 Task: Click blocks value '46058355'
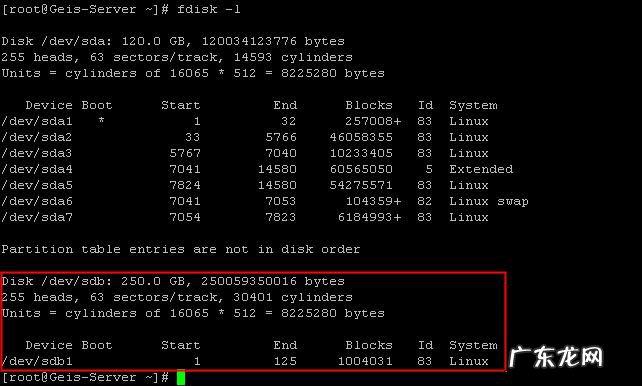pyautogui.click(x=361, y=137)
